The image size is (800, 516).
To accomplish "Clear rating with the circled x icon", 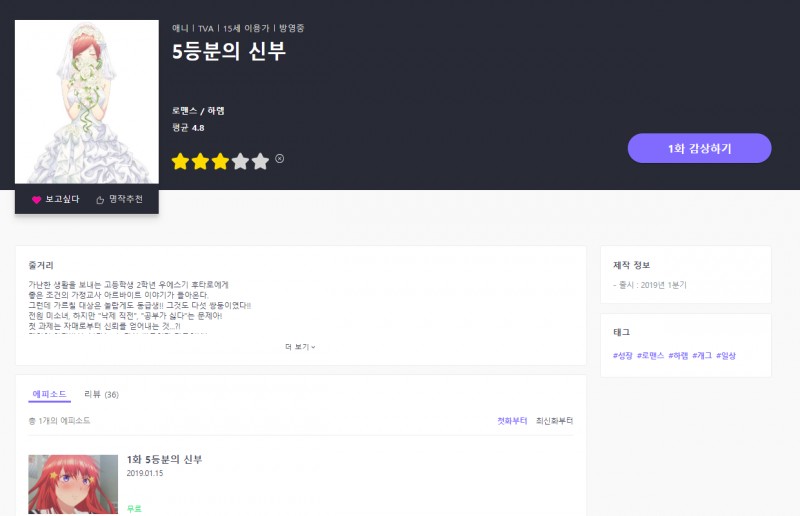I will 280,158.
